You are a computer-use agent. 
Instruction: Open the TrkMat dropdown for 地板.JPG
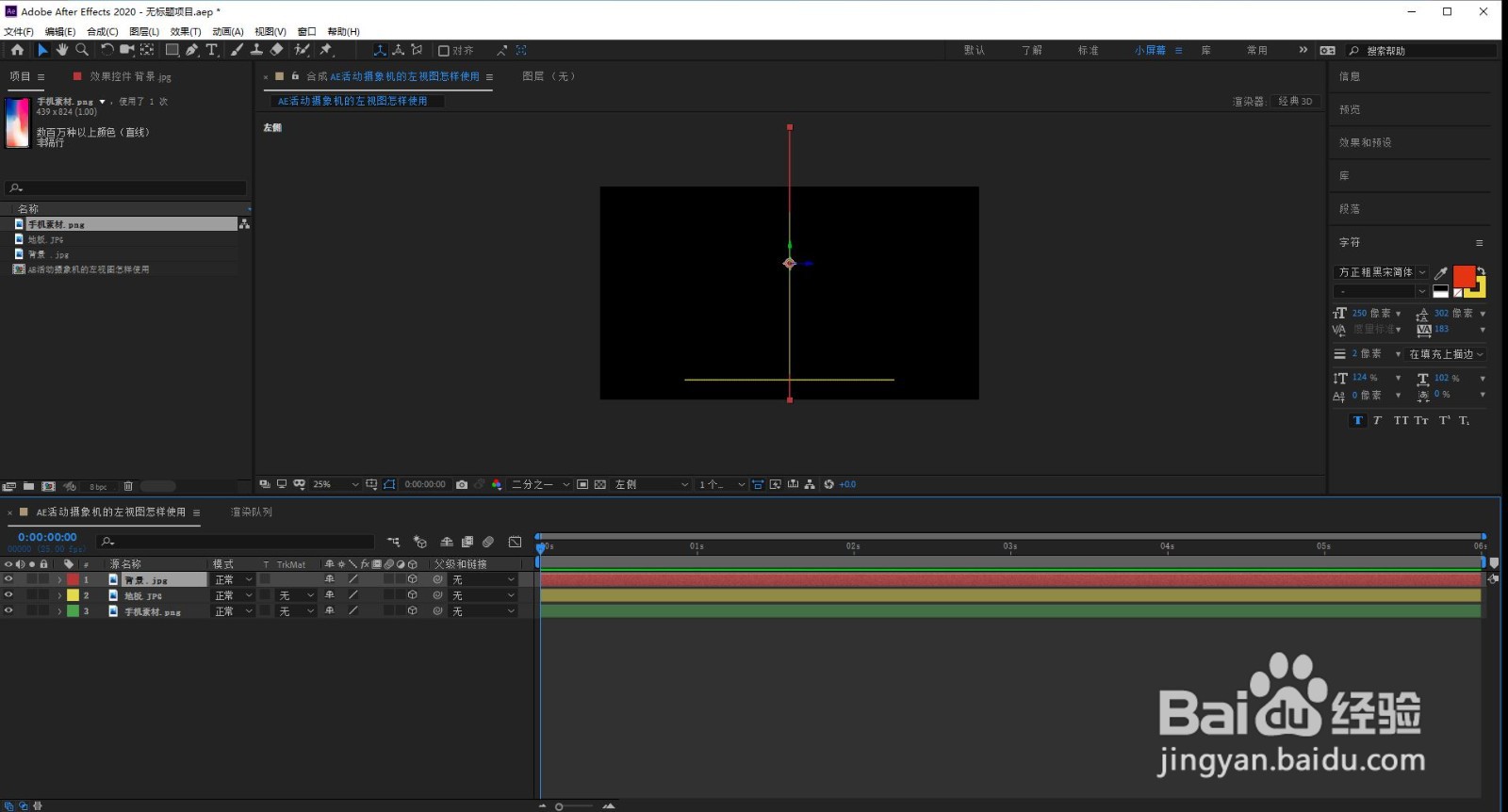pyautogui.click(x=296, y=595)
